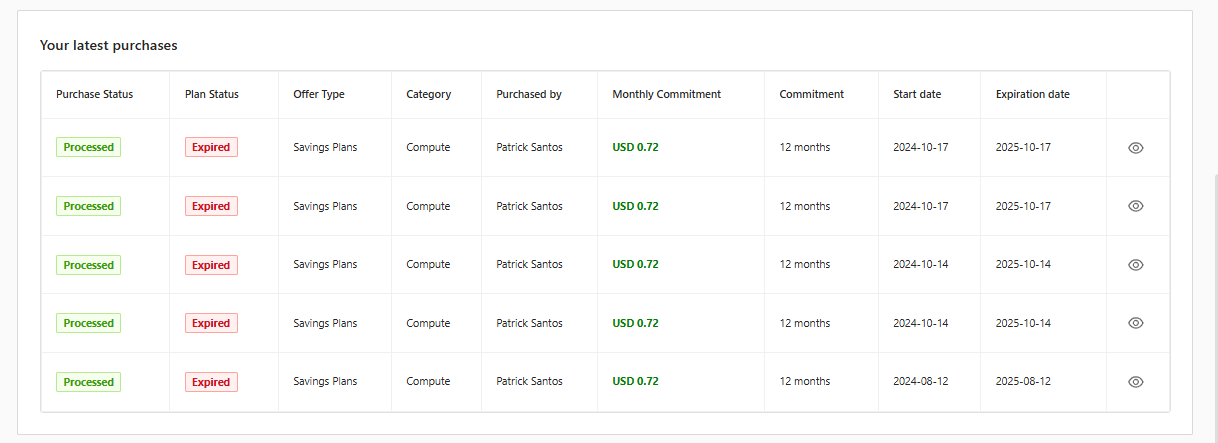Click the 2024-08-12 start date cell

(x=920, y=382)
